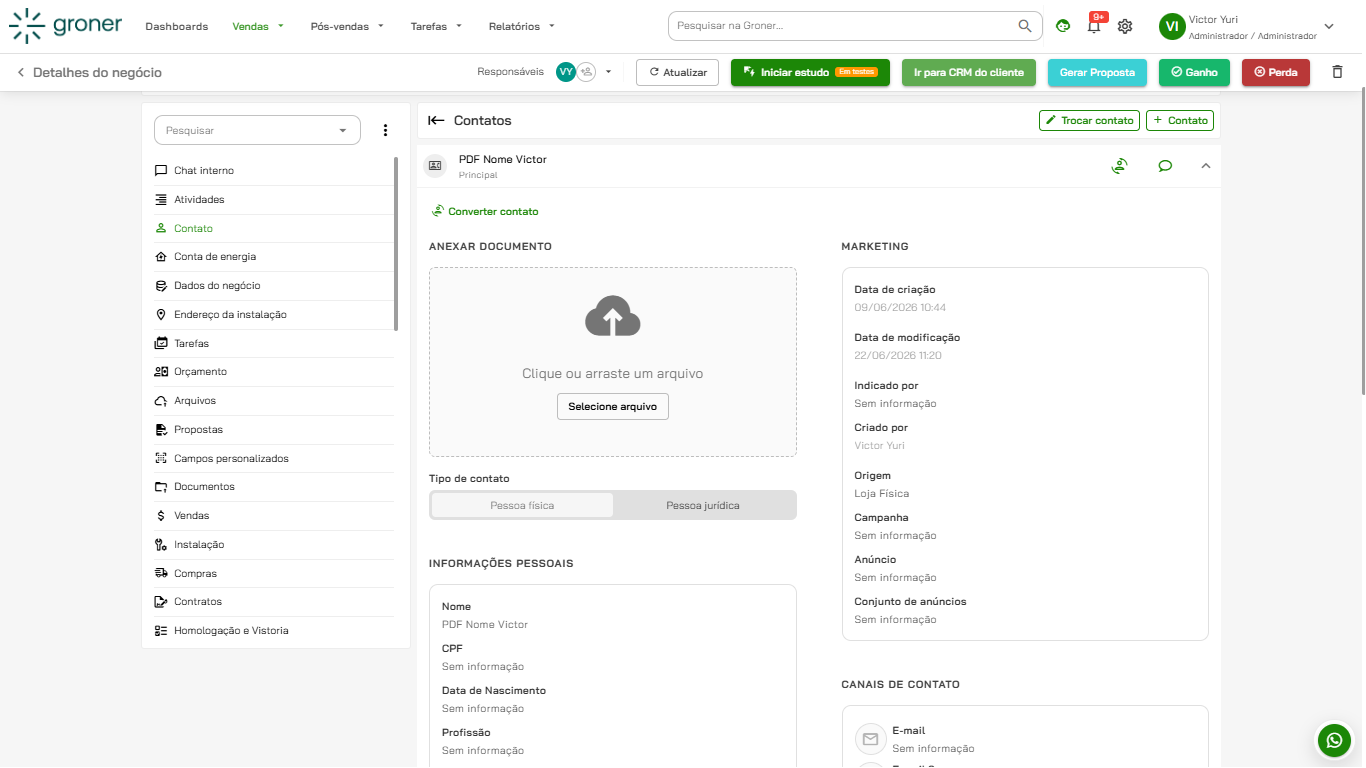Click the Gerar Proposta button
Viewport: 1366px width, 768px height.
1097,72
